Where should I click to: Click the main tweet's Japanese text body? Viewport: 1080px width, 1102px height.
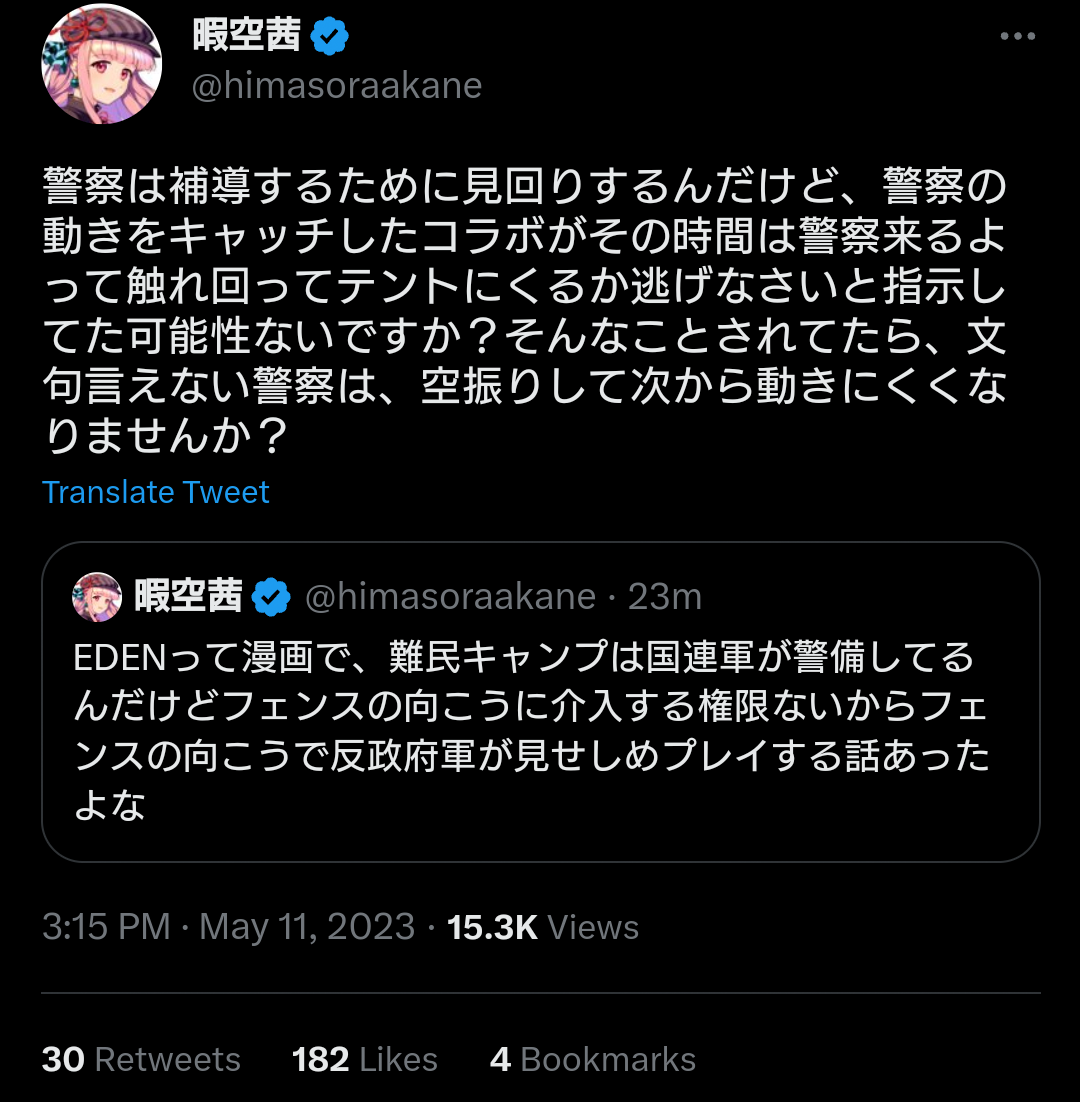524,311
